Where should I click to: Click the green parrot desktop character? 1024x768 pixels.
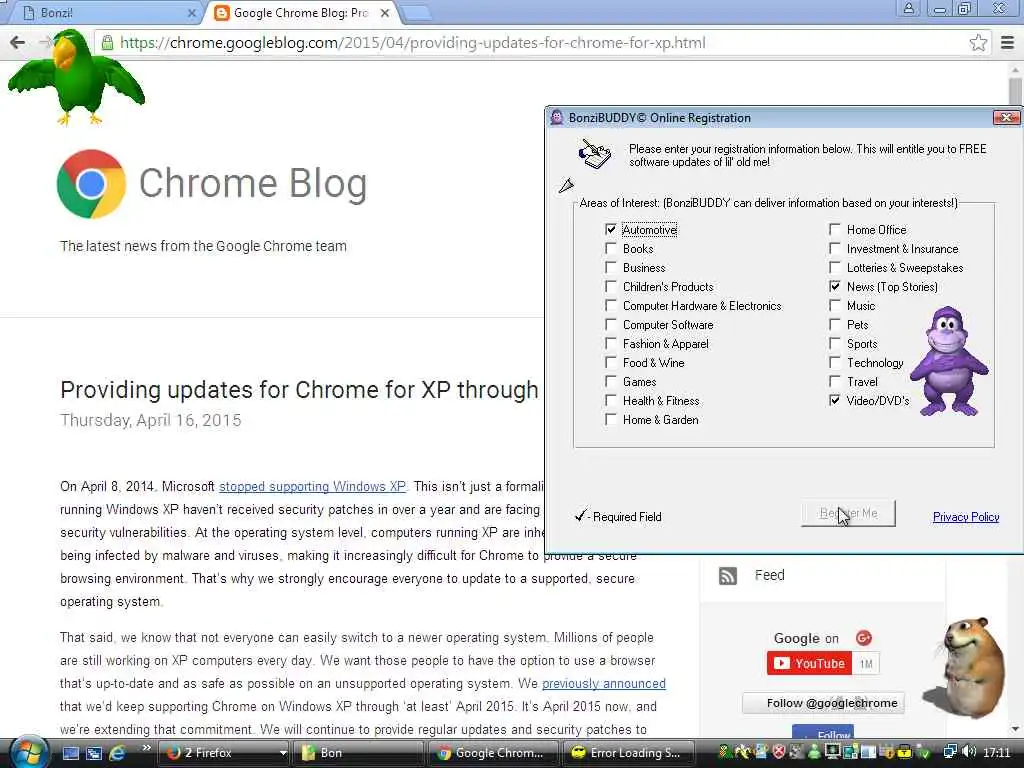(76, 77)
